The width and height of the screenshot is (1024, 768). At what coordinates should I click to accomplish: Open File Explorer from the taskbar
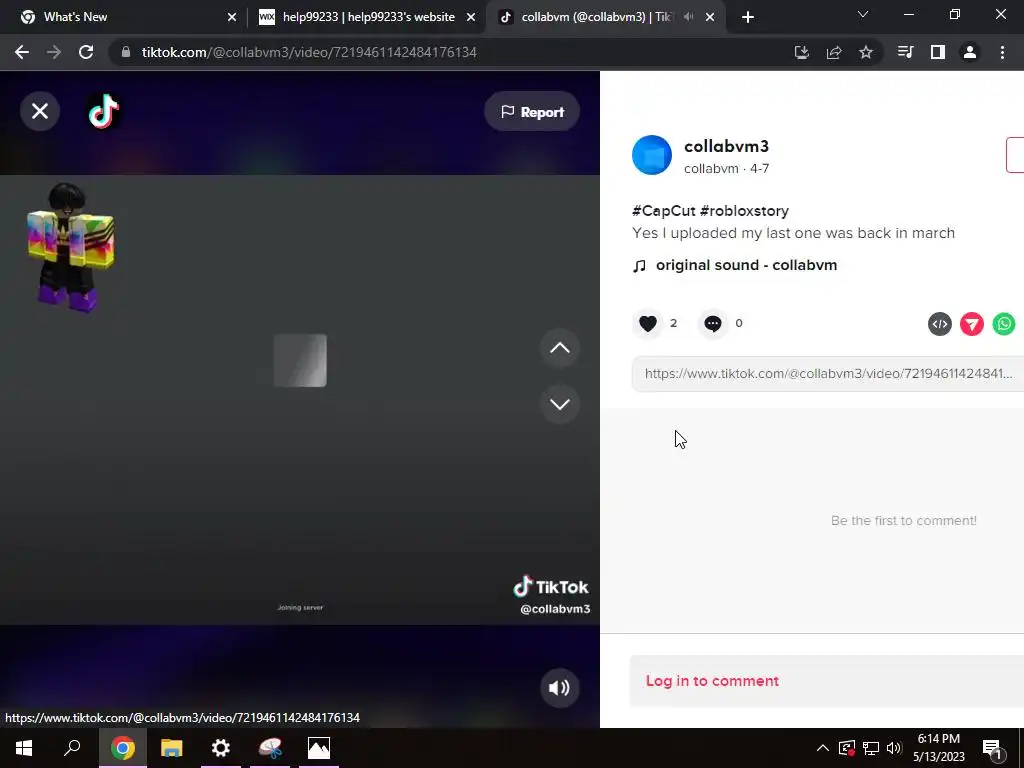(172, 748)
